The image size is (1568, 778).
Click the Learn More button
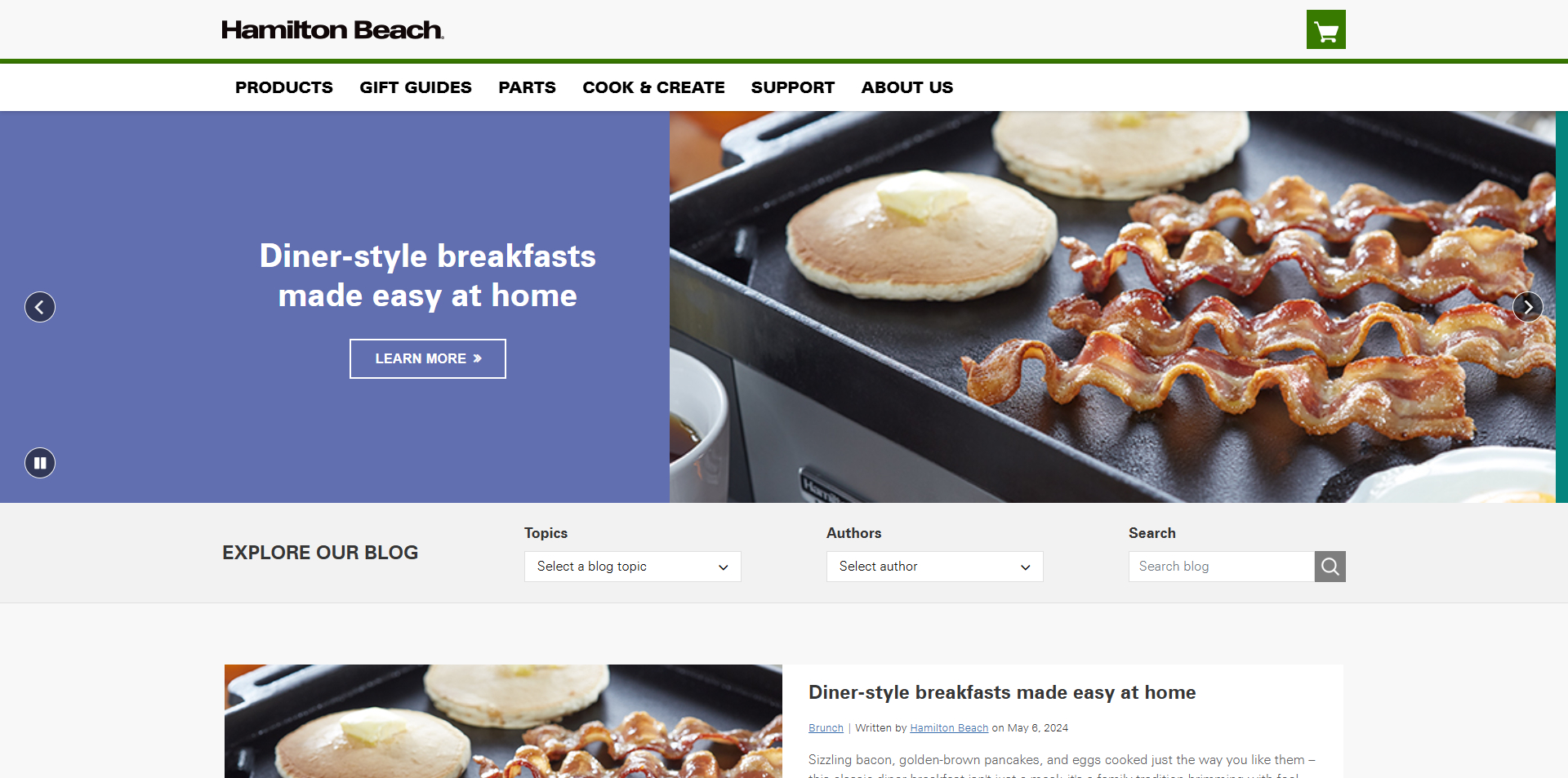point(428,358)
